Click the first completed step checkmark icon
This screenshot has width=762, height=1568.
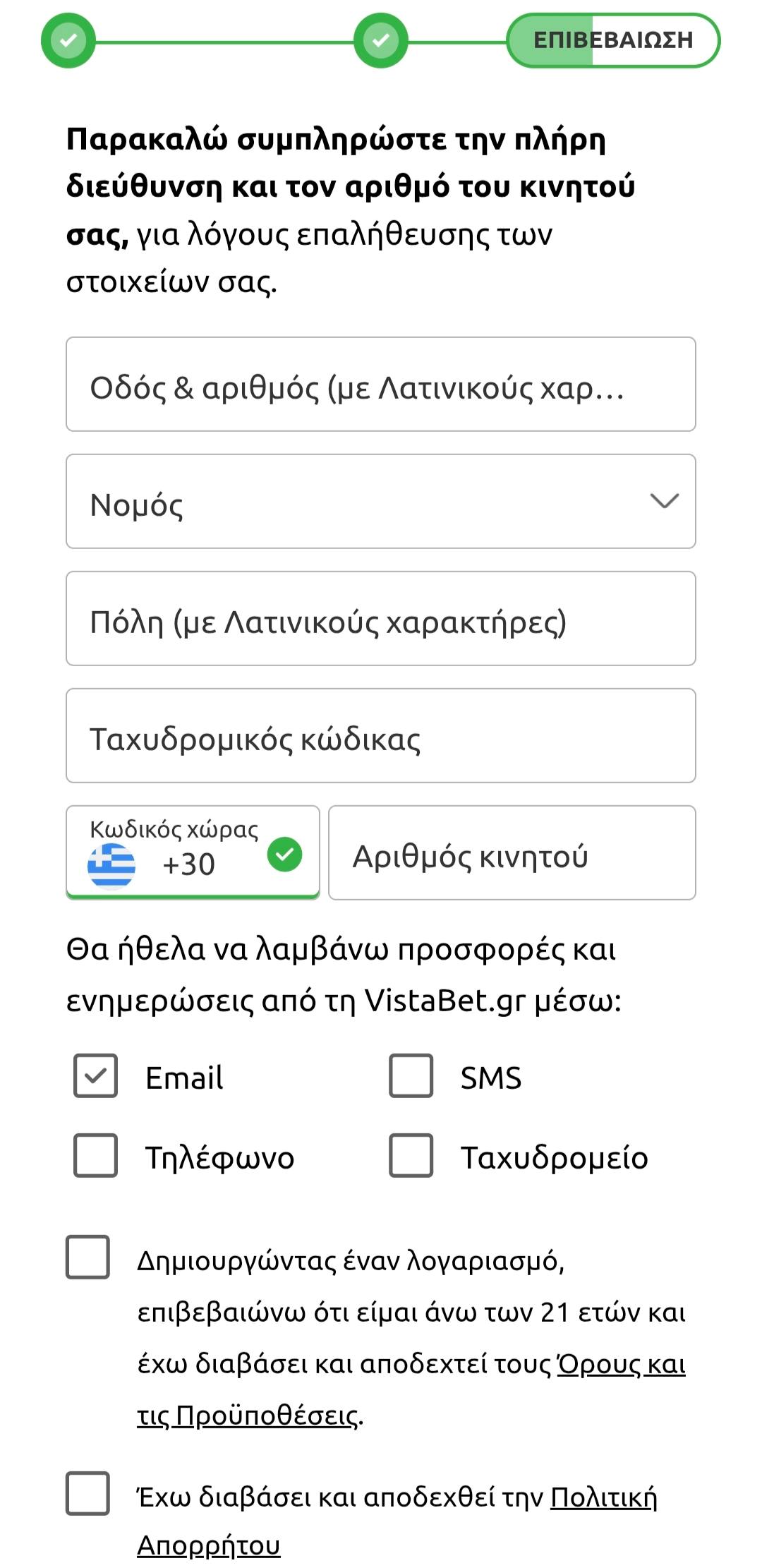pos(68,41)
